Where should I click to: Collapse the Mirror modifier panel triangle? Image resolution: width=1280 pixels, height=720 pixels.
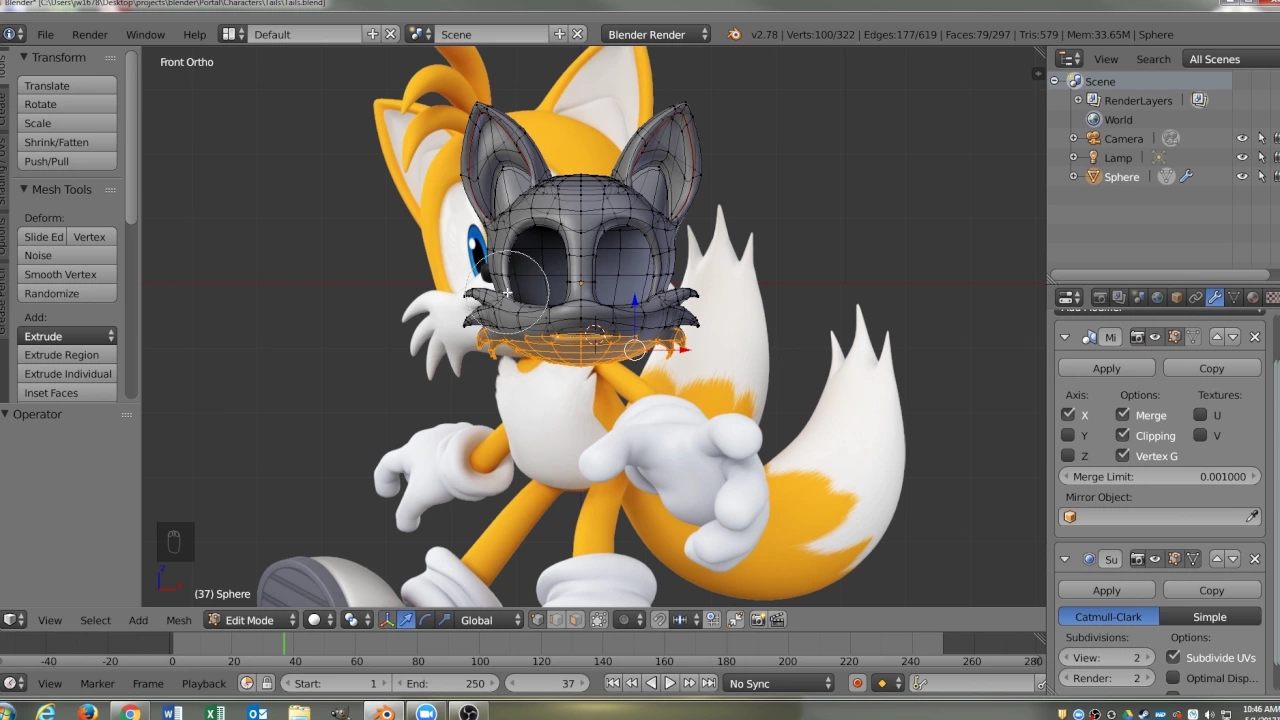[1065, 337]
